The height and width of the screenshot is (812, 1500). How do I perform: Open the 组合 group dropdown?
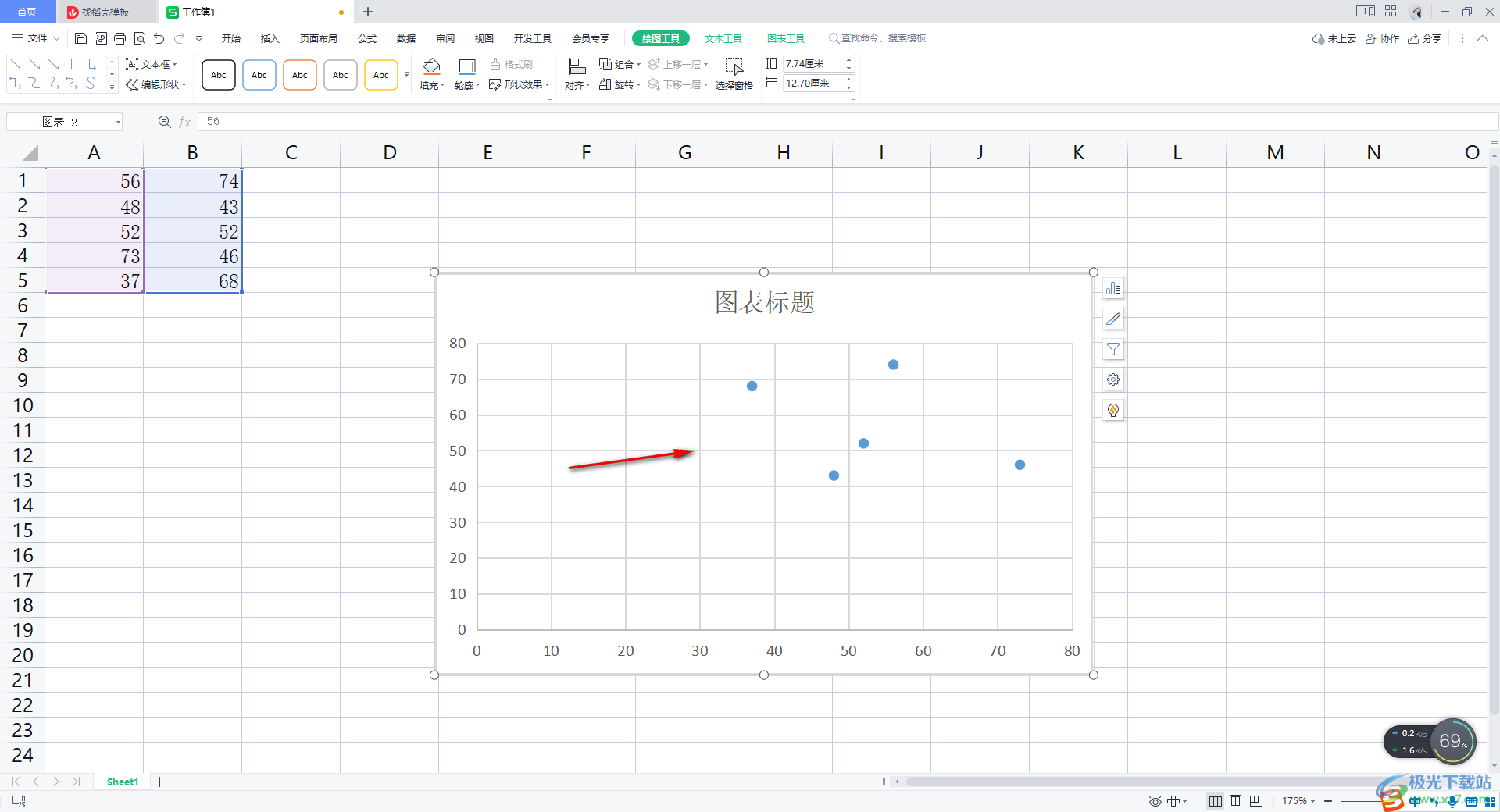[x=620, y=64]
